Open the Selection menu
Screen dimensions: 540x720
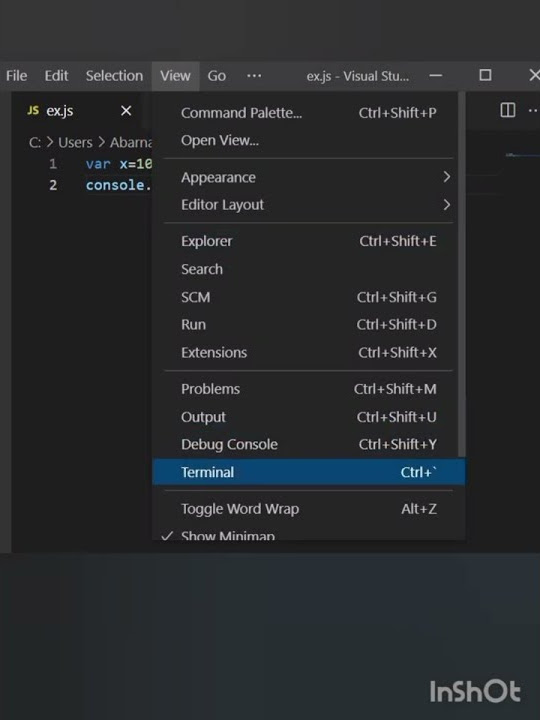pos(114,76)
